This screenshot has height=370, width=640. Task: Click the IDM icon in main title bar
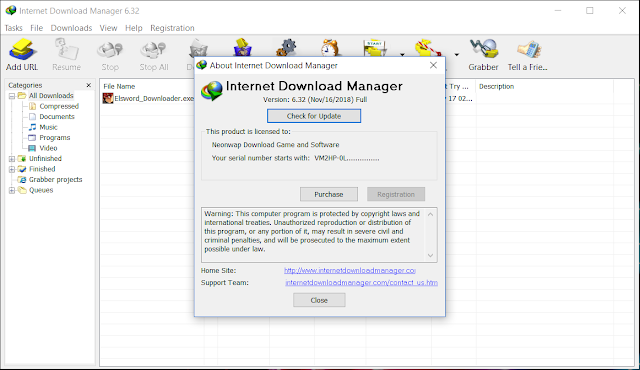(x=11, y=11)
